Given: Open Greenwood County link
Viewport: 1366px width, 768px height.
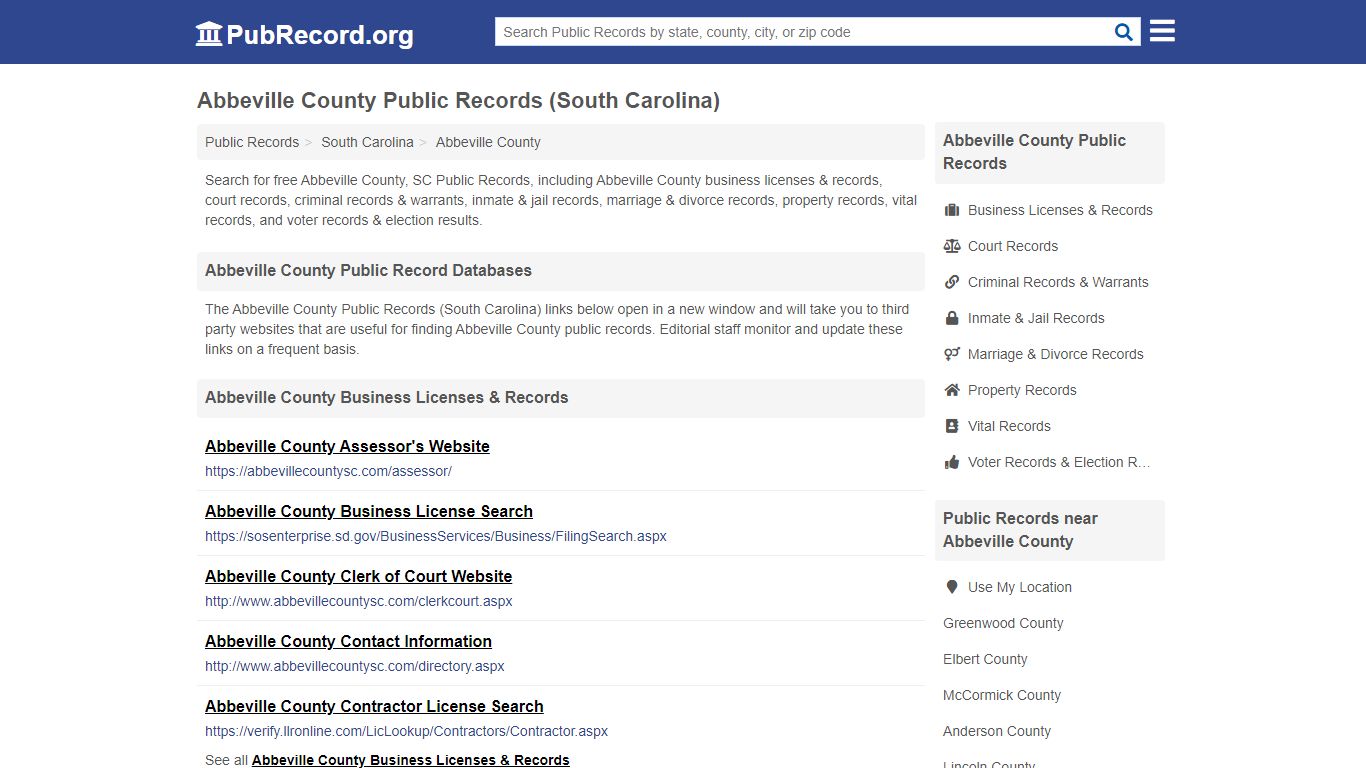Looking at the screenshot, I should pos(1003,623).
